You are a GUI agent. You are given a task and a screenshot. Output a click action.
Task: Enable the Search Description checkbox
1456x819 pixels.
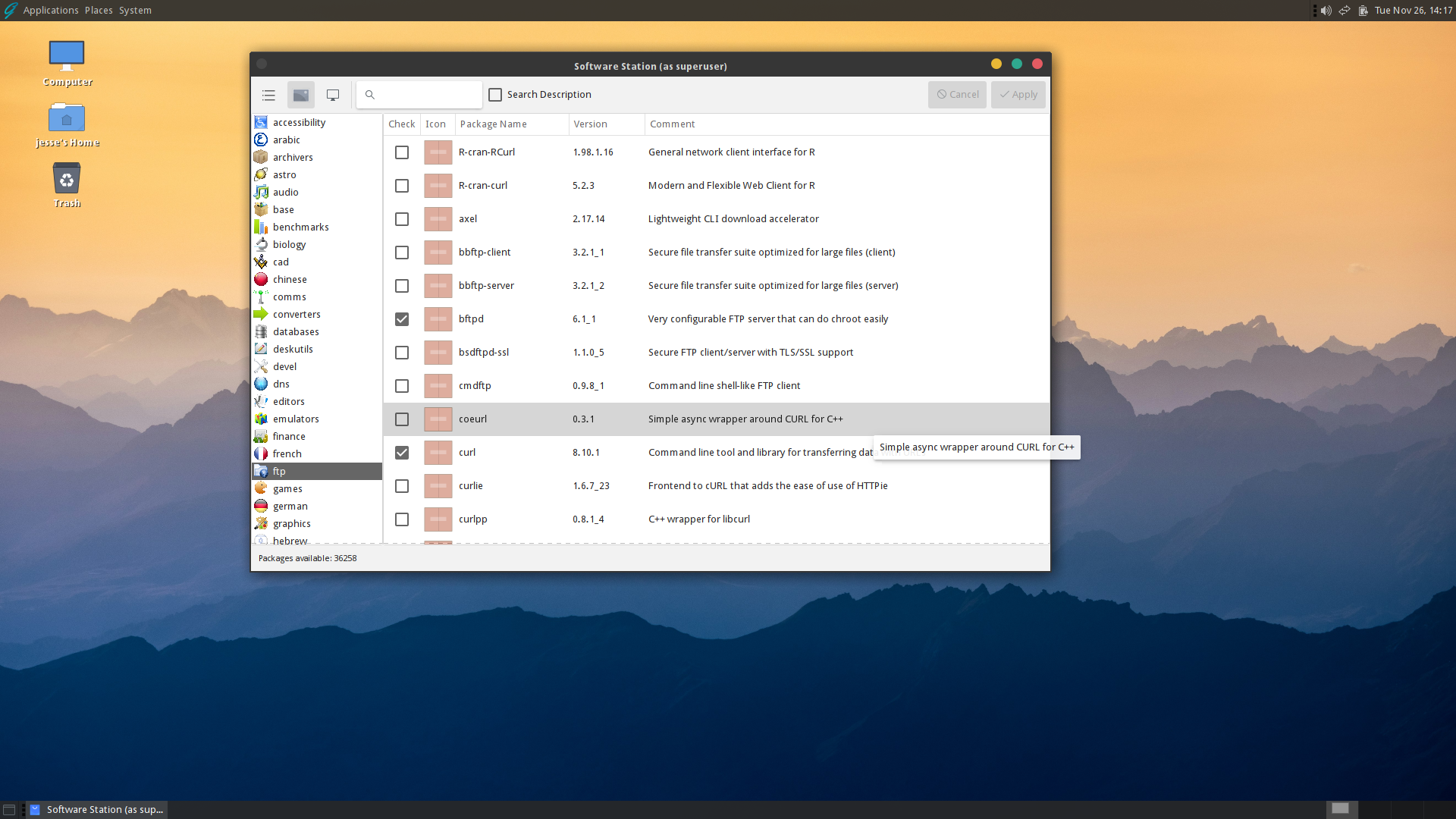point(495,95)
